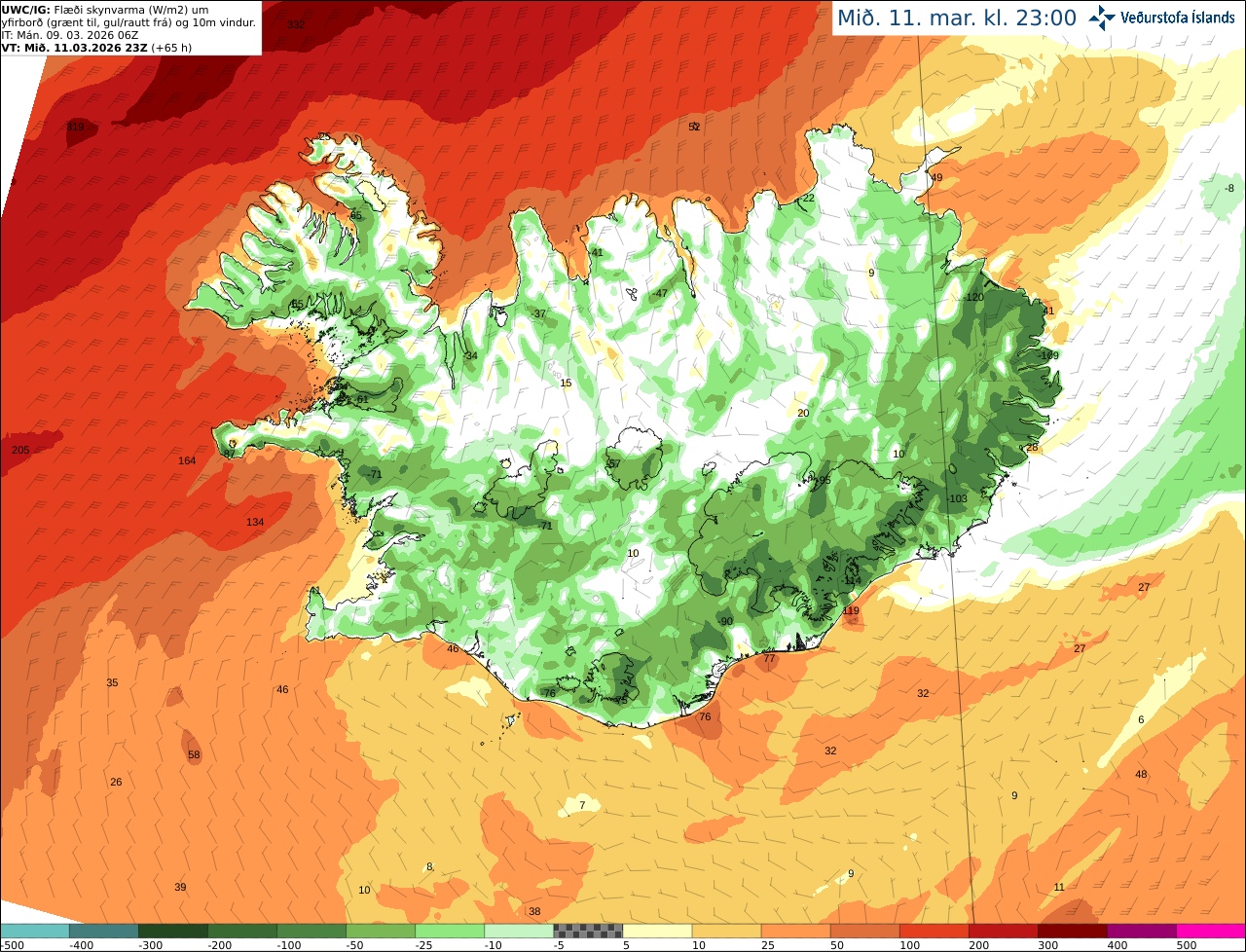The width and height of the screenshot is (1246, 952).
Task: Click the 48 value in the southeast sea
Action: tap(1141, 775)
